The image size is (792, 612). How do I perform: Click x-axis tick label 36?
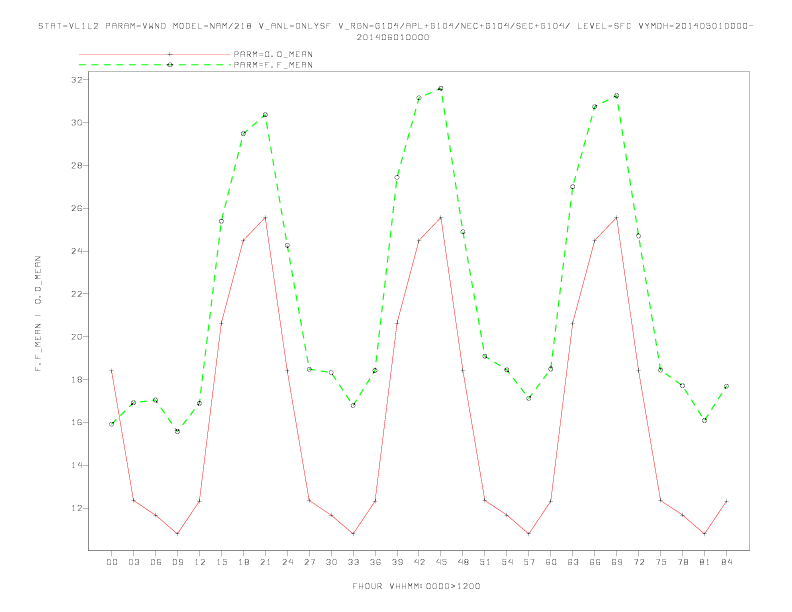(x=375, y=562)
